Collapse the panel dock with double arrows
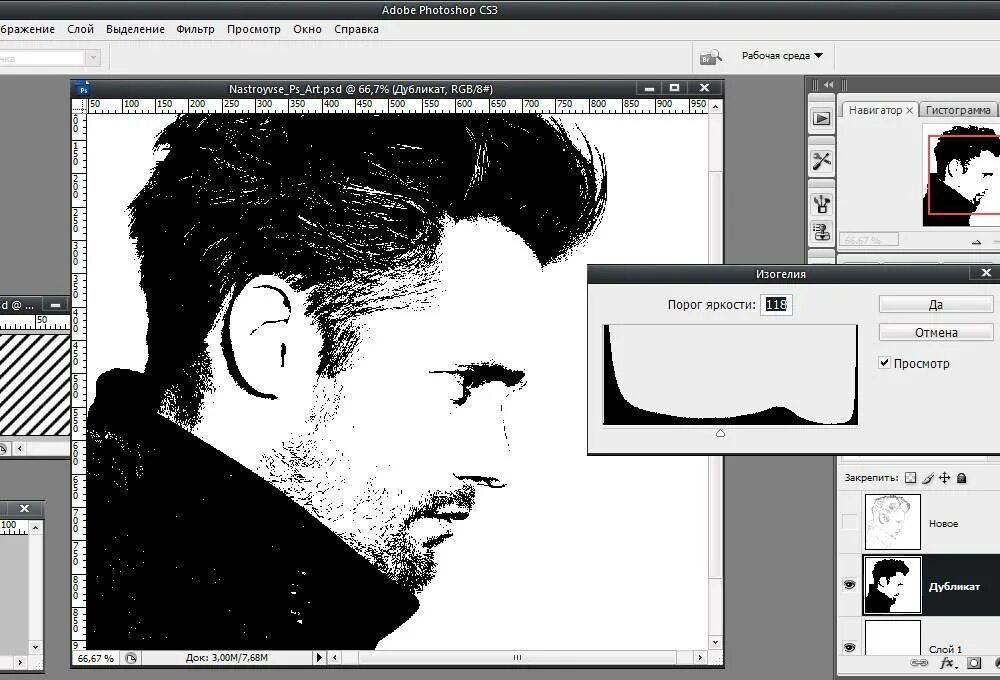The width and height of the screenshot is (1000, 680). click(827, 85)
